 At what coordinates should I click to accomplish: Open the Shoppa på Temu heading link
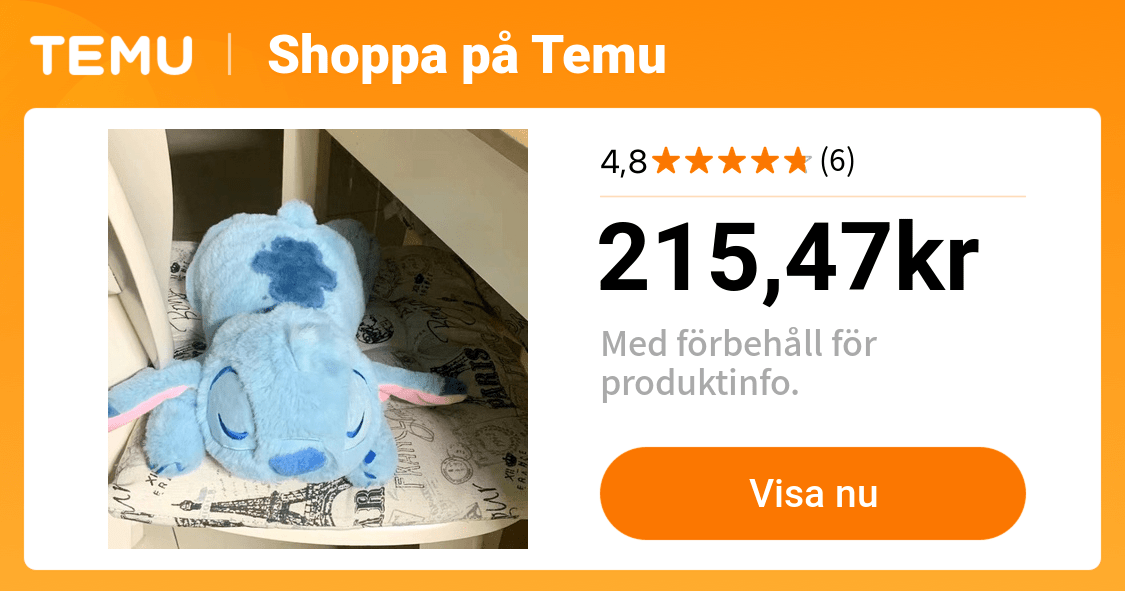467,55
